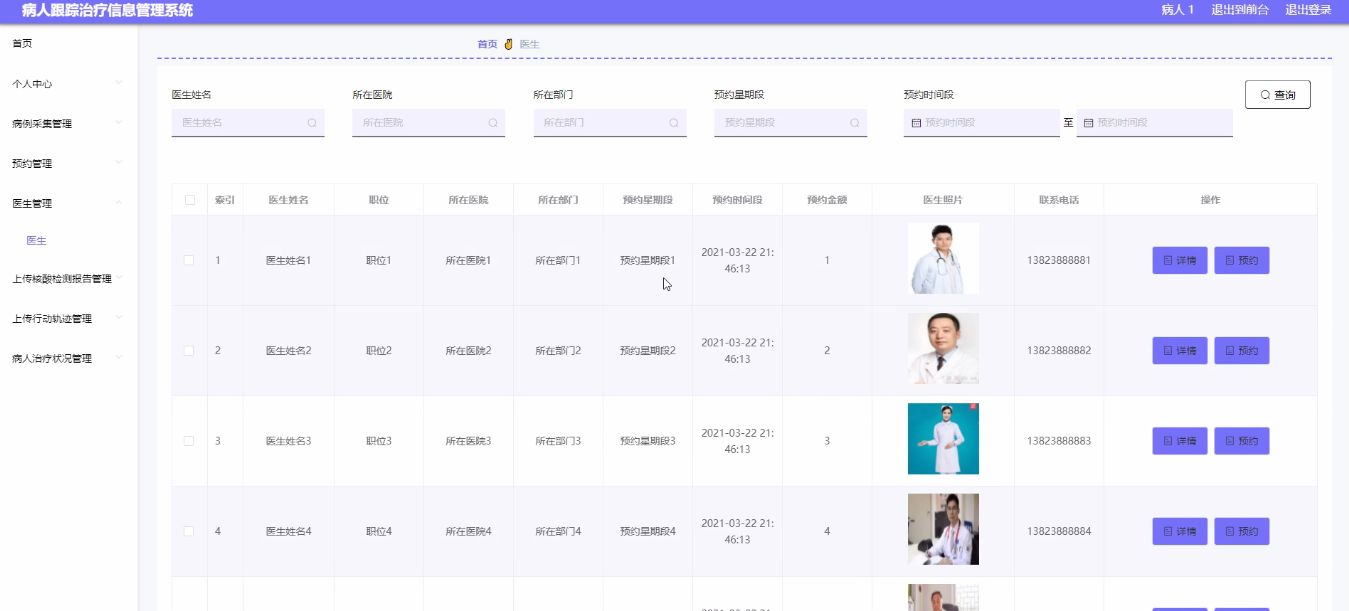Check the row for 医生姓名3
The height and width of the screenshot is (611, 1349).
(190, 441)
